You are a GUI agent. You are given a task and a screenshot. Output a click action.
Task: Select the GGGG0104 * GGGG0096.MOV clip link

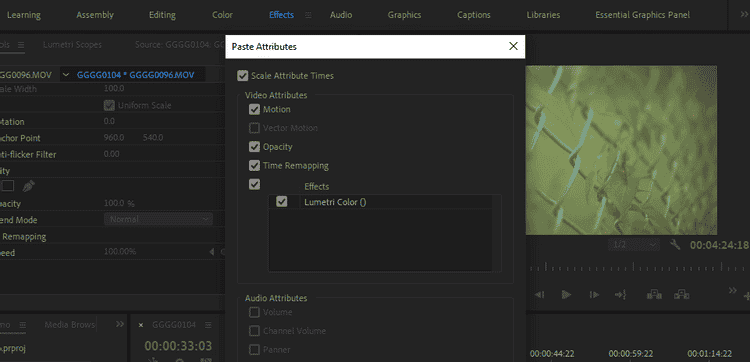tap(135, 75)
